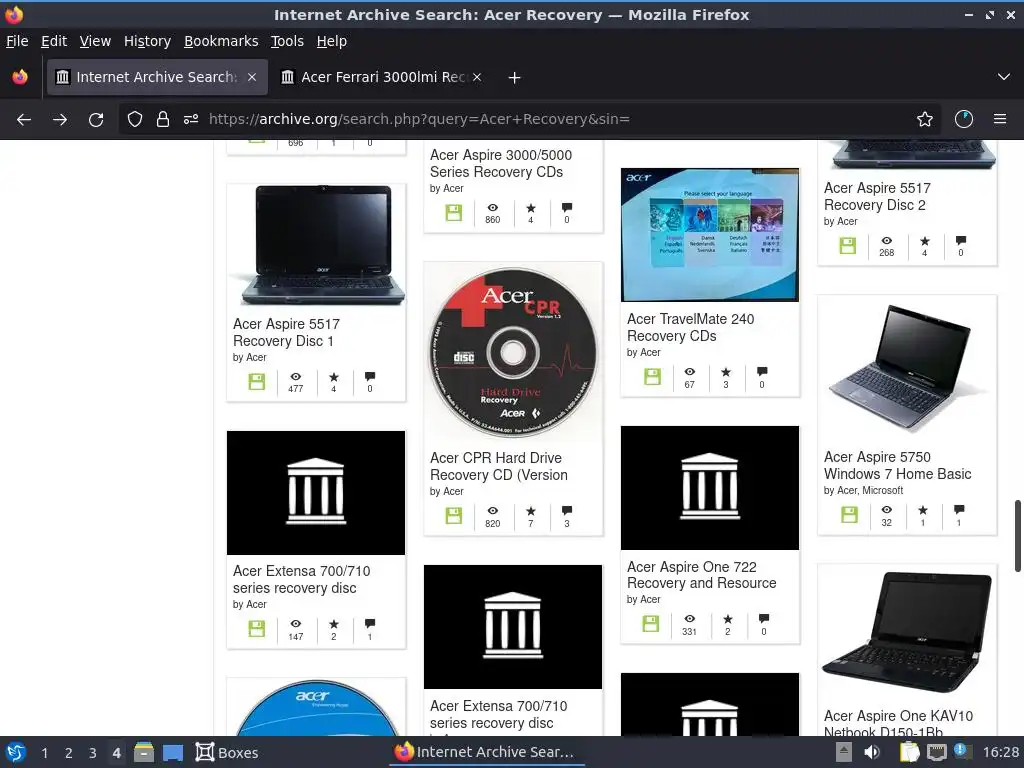The height and width of the screenshot is (768, 1024).
Task: Click the software floppy icon on Aspire 5517 Disc 2
Action: 848,246
